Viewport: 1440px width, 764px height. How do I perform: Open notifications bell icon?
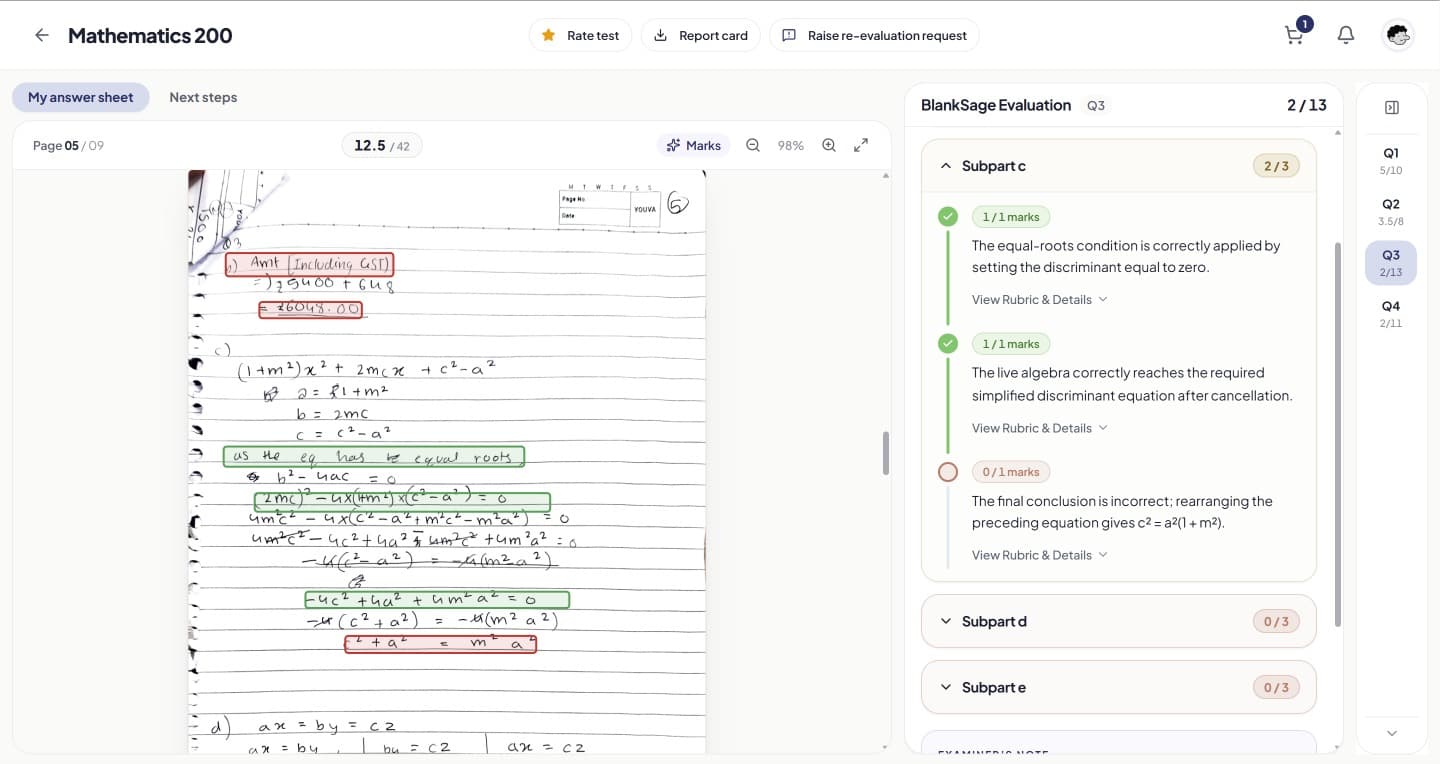[x=1346, y=35]
